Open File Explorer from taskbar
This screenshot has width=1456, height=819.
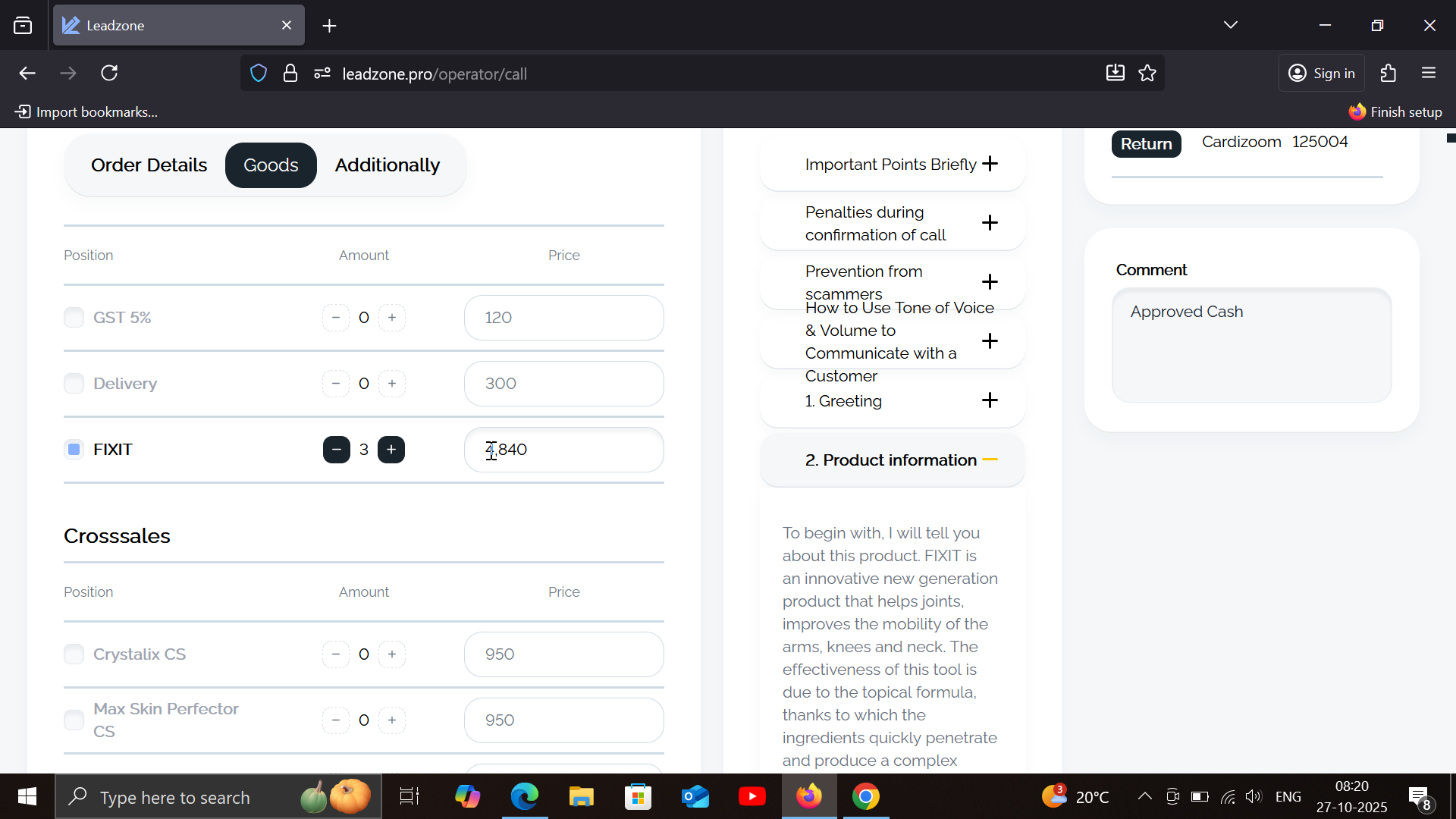coord(582,797)
